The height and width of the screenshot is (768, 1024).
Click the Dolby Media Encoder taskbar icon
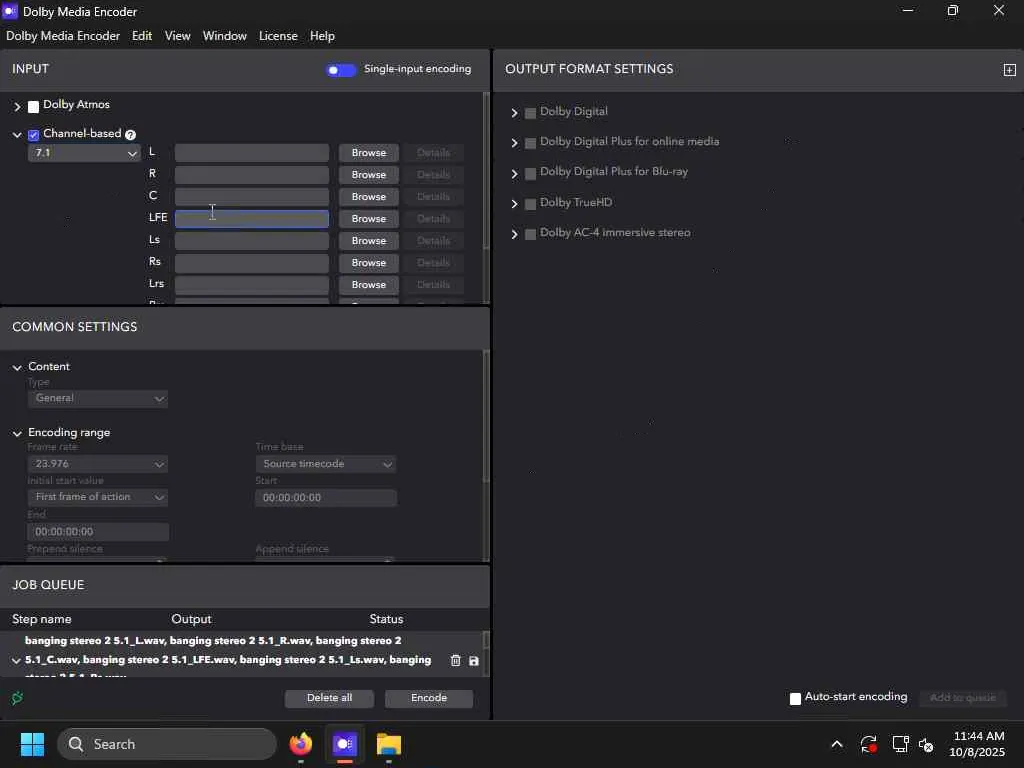[345, 744]
